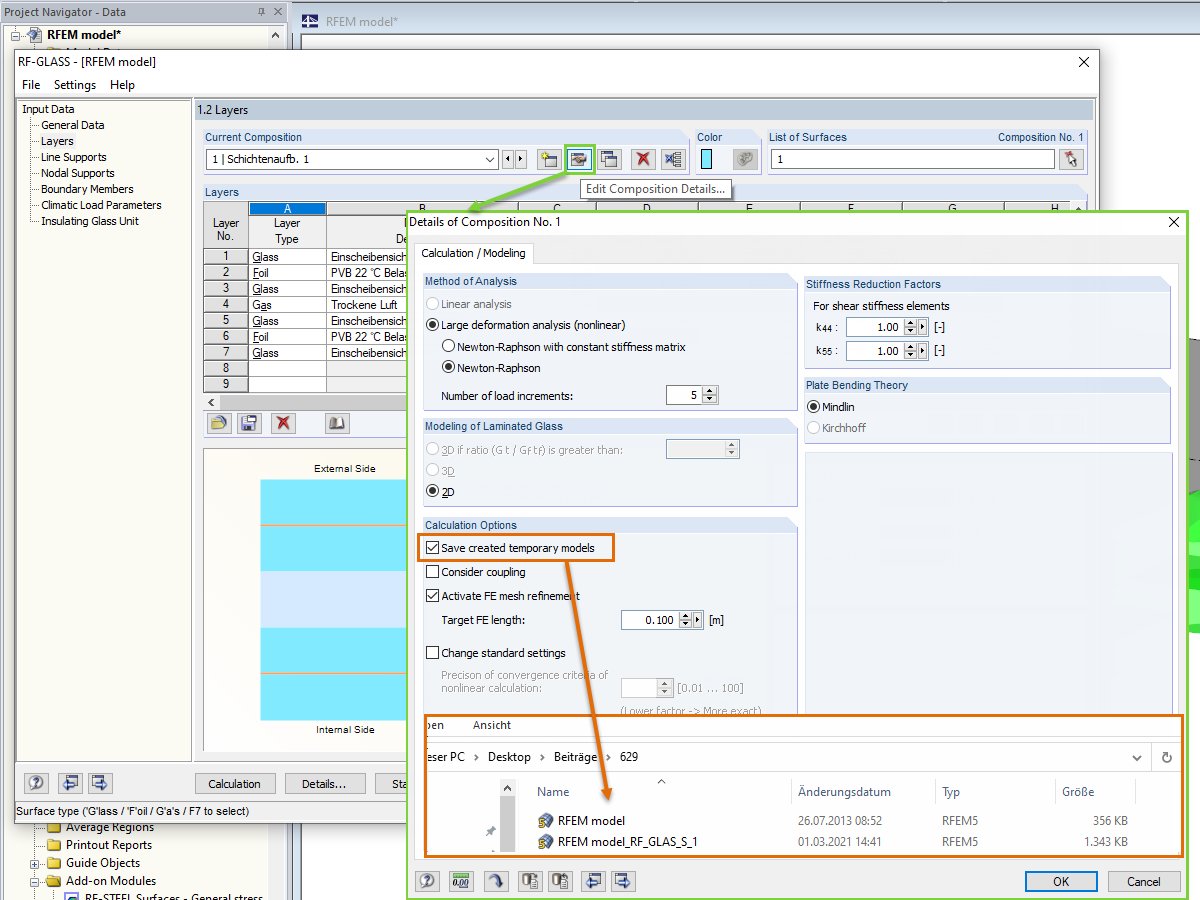Click the Save Layers library icon
Screen dimensions: 1200x900
coord(248,423)
